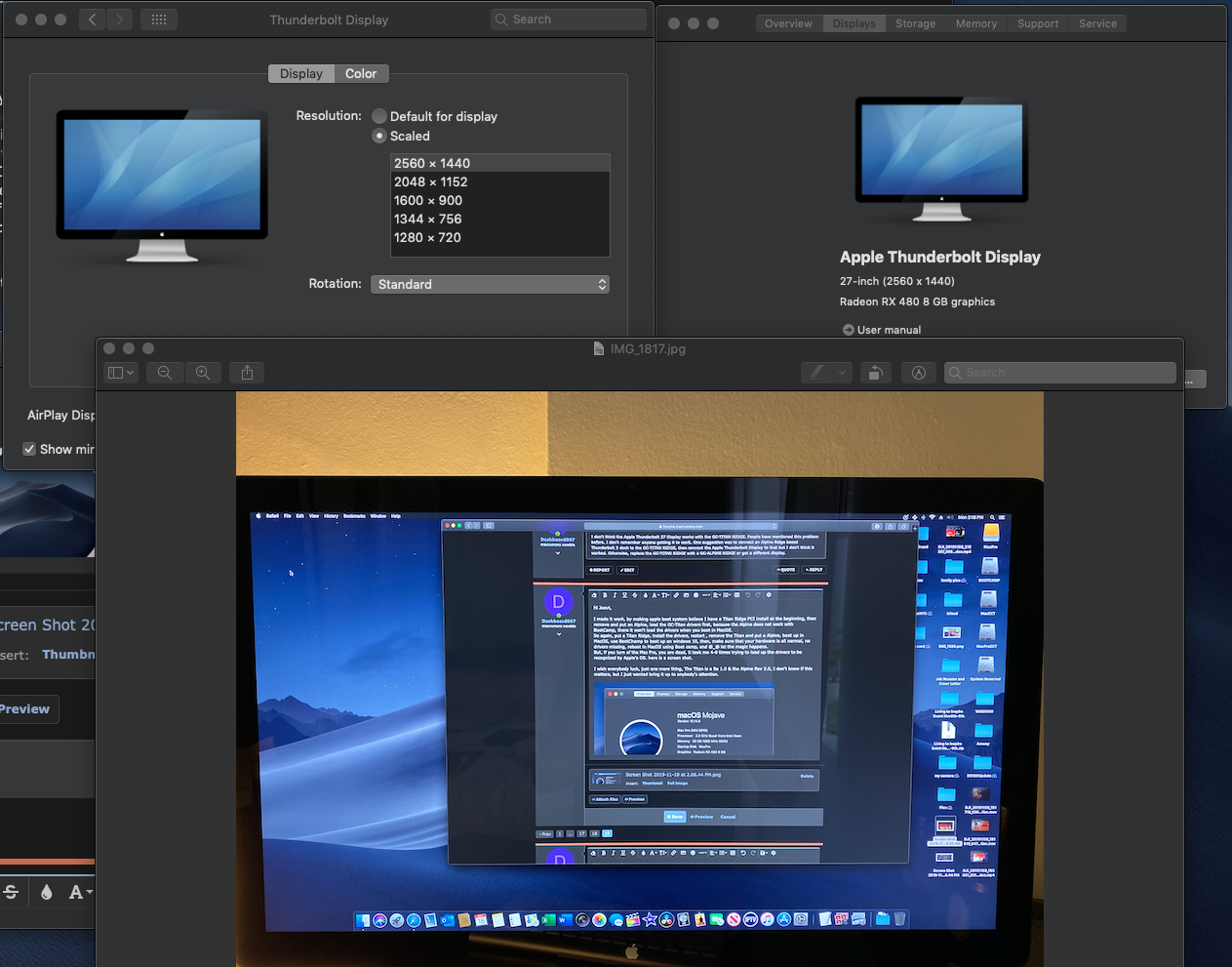Image resolution: width=1232 pixels, height=967 pixels.
Task: Go back in the Thunderbolt Display preferences window
Action: coord(92,20)
